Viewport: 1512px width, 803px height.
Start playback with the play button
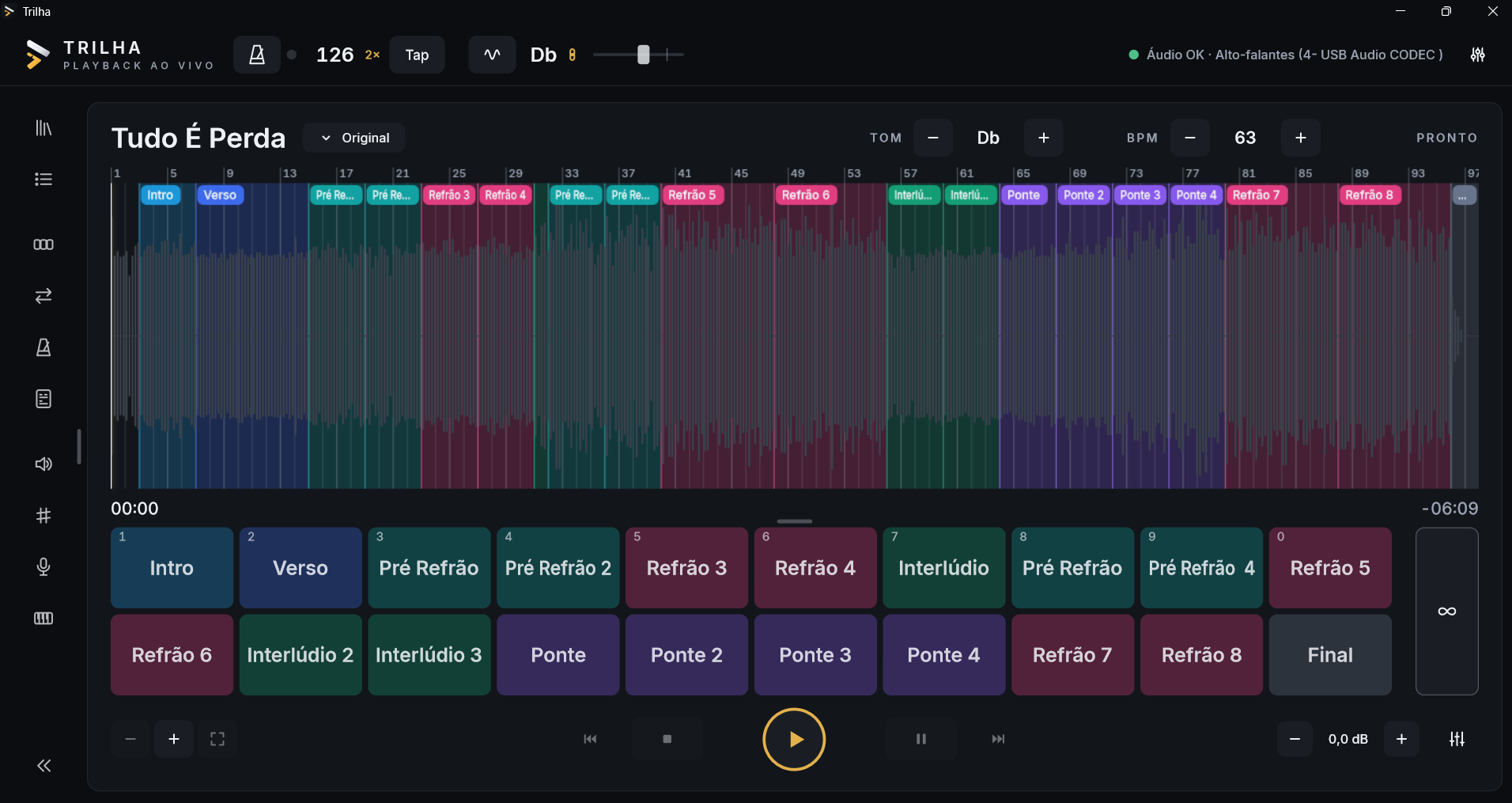click(794, 739)
